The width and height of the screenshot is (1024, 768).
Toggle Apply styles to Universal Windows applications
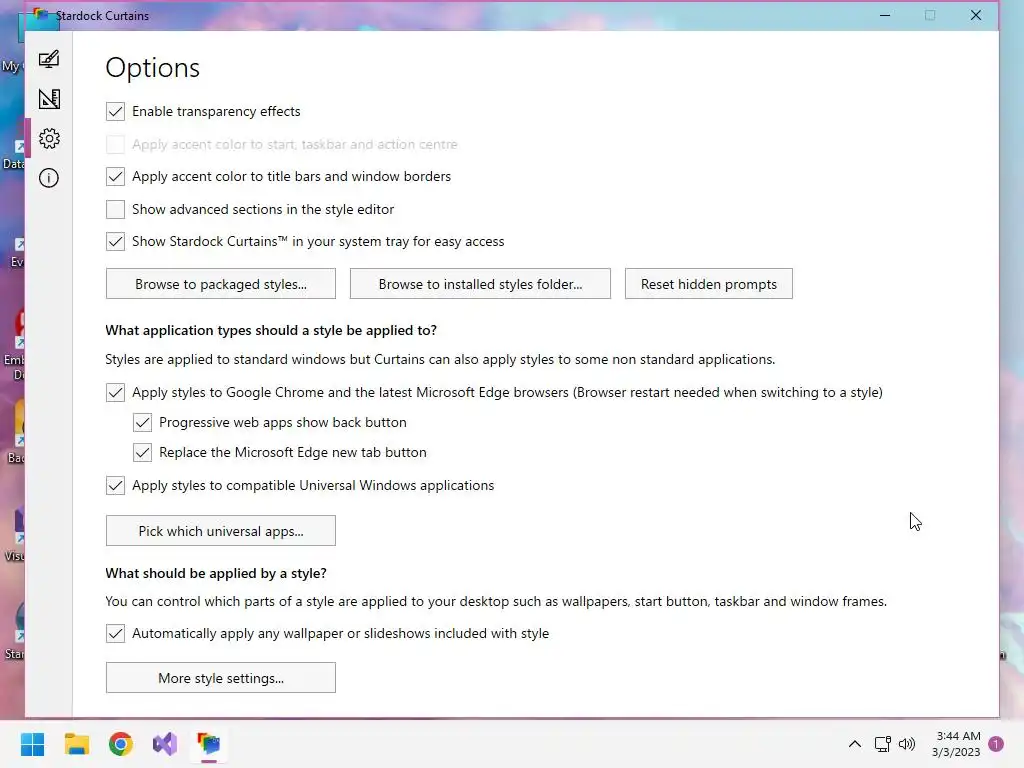coord(116,485)
